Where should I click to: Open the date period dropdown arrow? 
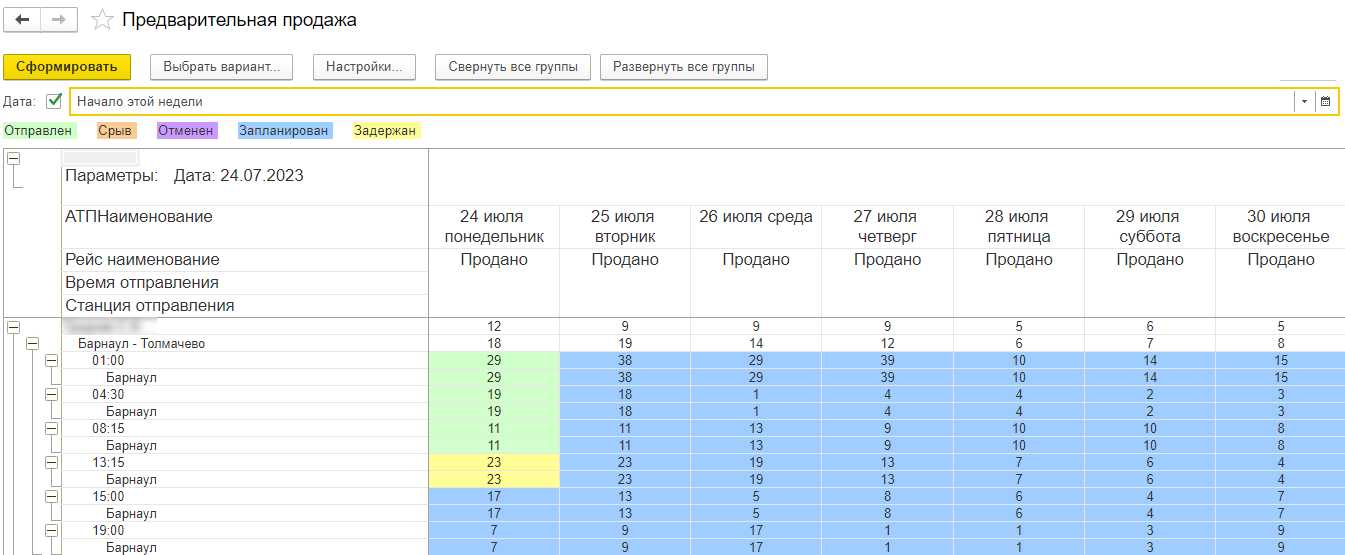(x=1304, y=101)
